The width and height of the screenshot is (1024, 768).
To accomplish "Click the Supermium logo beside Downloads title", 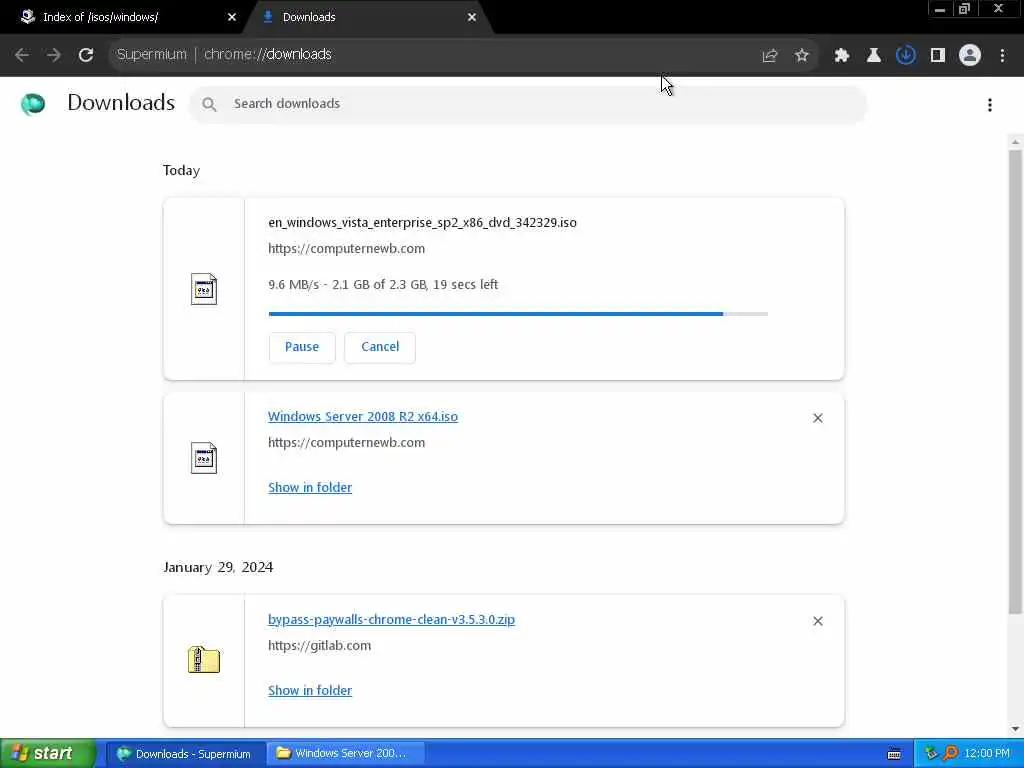I will tap(33, 104).
